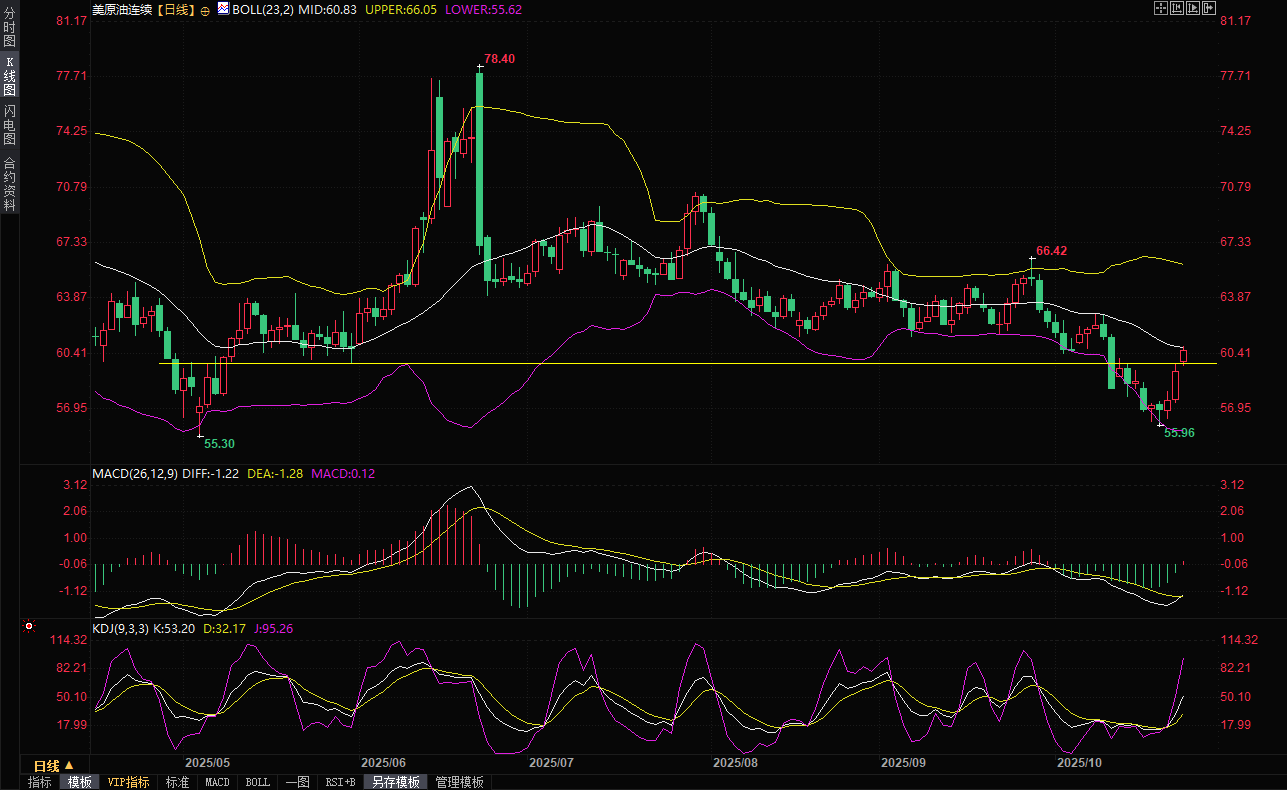The width and height of the screenshot is (1287, 790).
Task: Open the 分时图 view in the sidebar
Action: tap(10, 28)
